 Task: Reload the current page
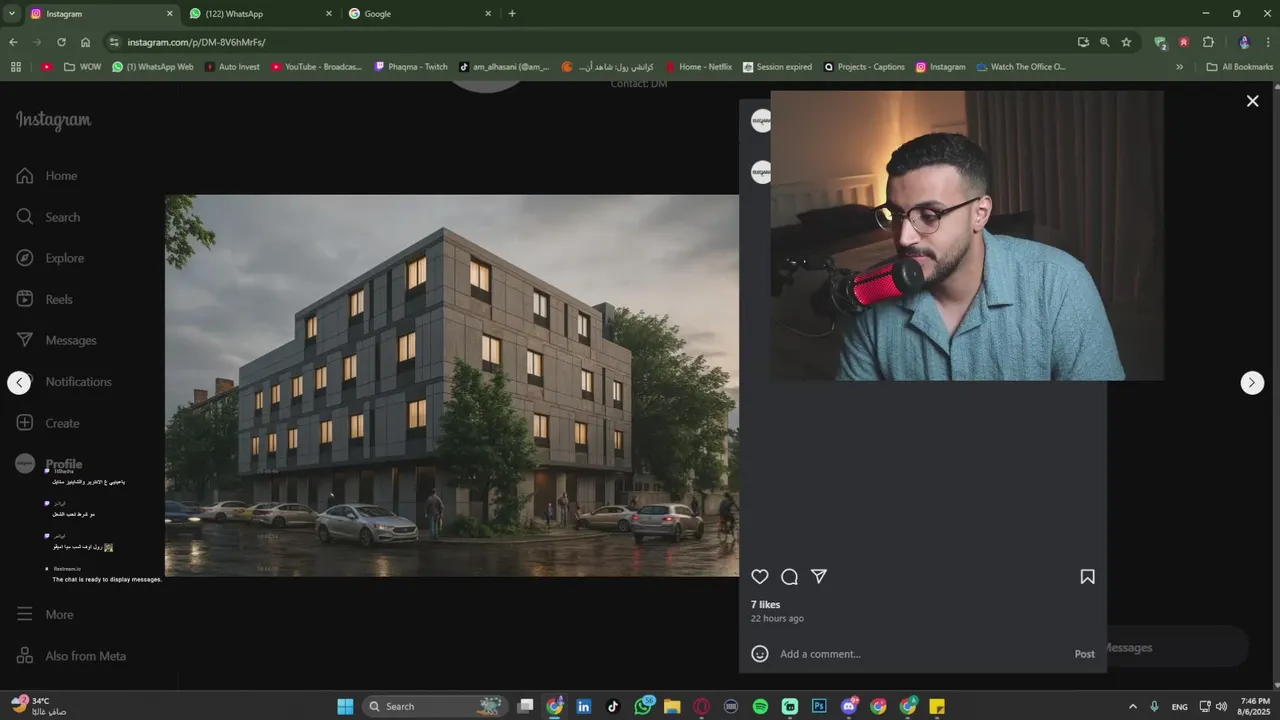(61, 42)
